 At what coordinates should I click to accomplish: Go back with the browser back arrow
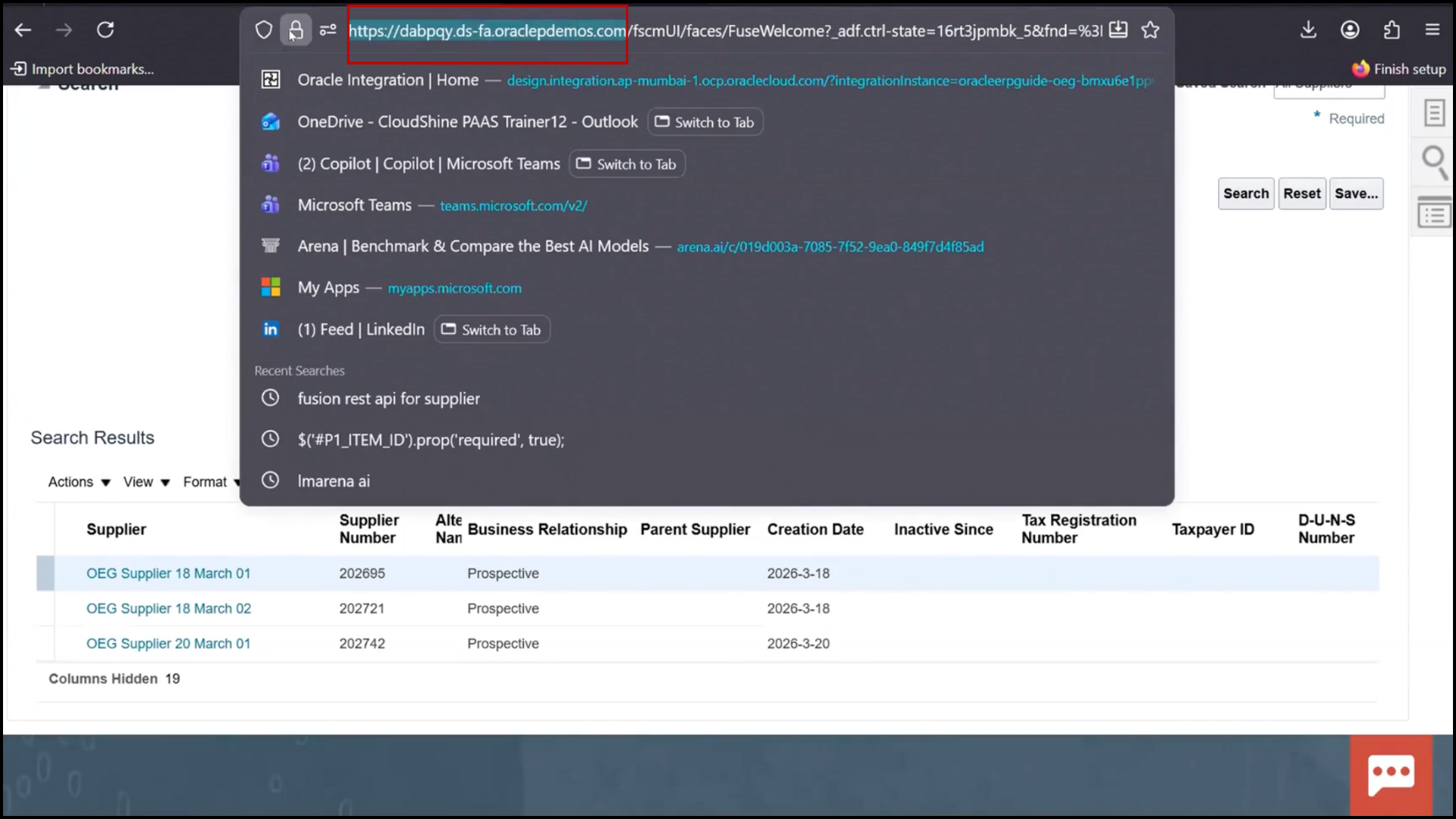point(23,30)
